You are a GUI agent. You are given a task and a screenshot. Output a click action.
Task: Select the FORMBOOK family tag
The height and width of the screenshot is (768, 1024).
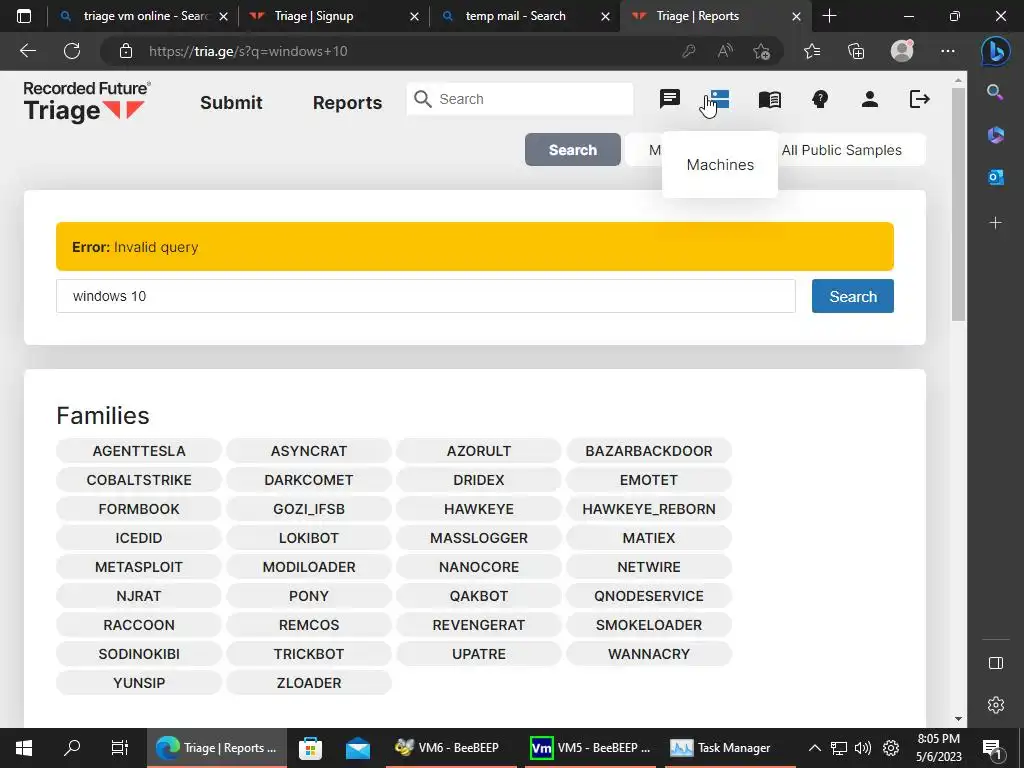pos(138,509)
